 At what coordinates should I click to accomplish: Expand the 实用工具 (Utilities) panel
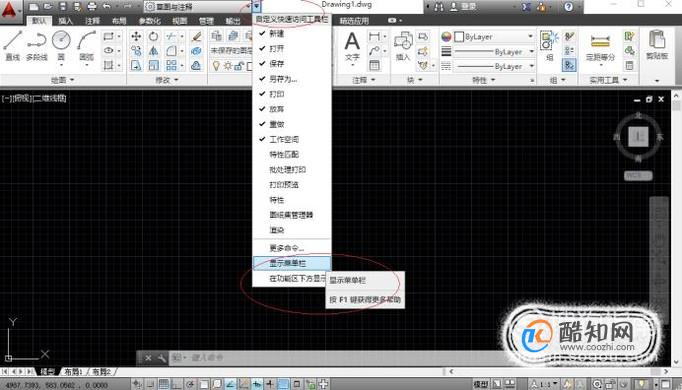click(x=608, y=80)
